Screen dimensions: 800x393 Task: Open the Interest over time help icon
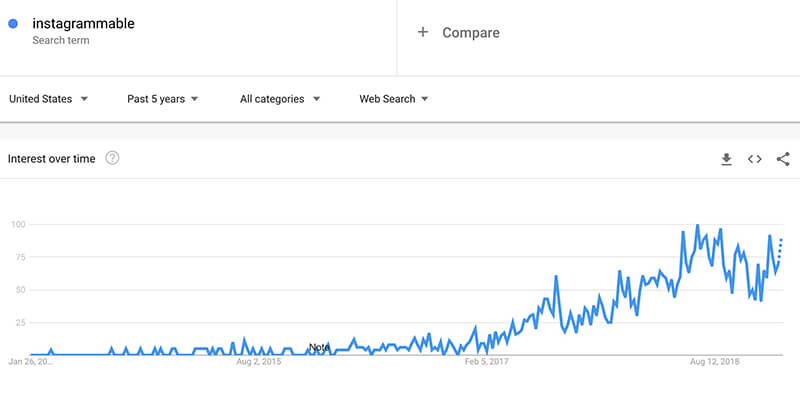112,158
